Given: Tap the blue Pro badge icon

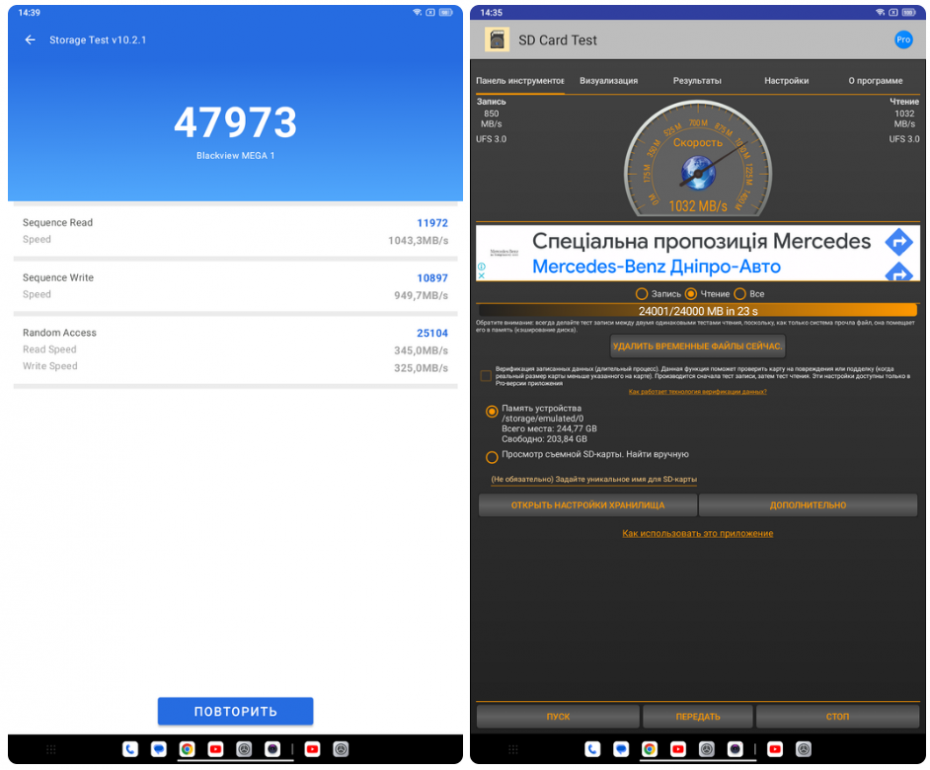Looking at the screenshot, I should coord(903,40).
